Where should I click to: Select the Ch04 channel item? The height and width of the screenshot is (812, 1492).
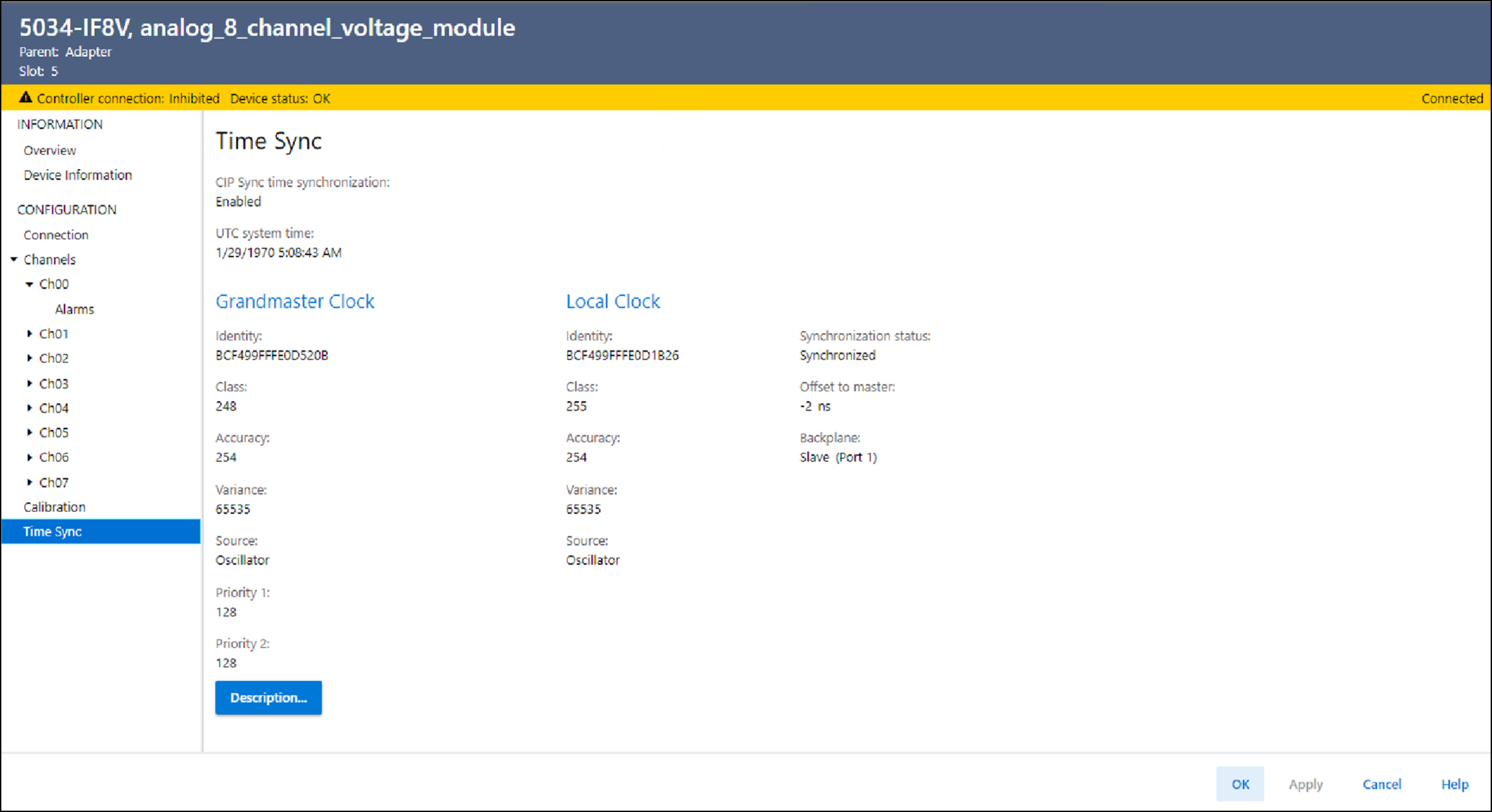[54, 408]
